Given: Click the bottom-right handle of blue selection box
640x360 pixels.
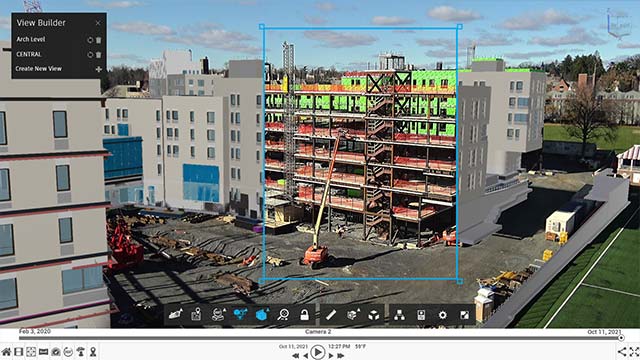Looking at the screenshot, I should tap(460, 281).
